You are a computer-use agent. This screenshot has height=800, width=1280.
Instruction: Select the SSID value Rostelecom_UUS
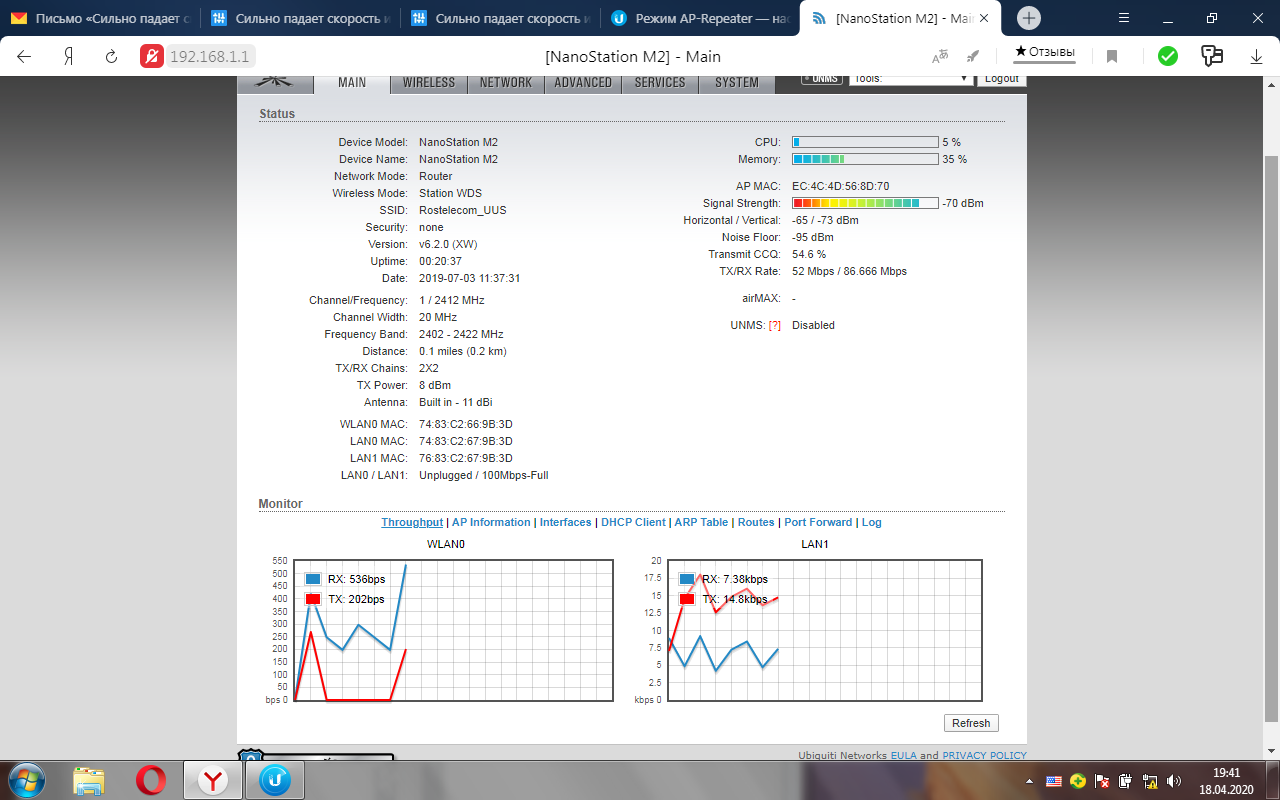pos(463,210)
